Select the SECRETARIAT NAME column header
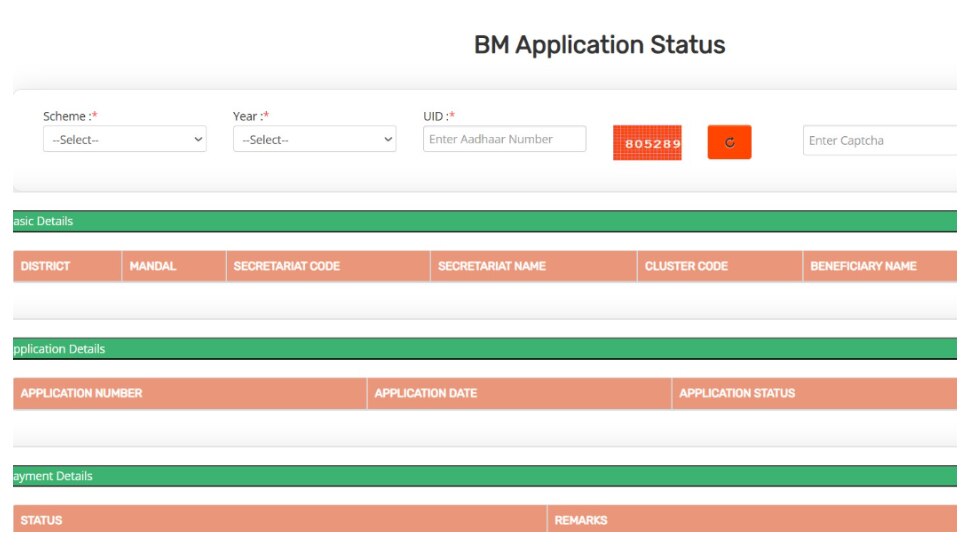Viewport: 970px width, 545px height. pos(533,266)
